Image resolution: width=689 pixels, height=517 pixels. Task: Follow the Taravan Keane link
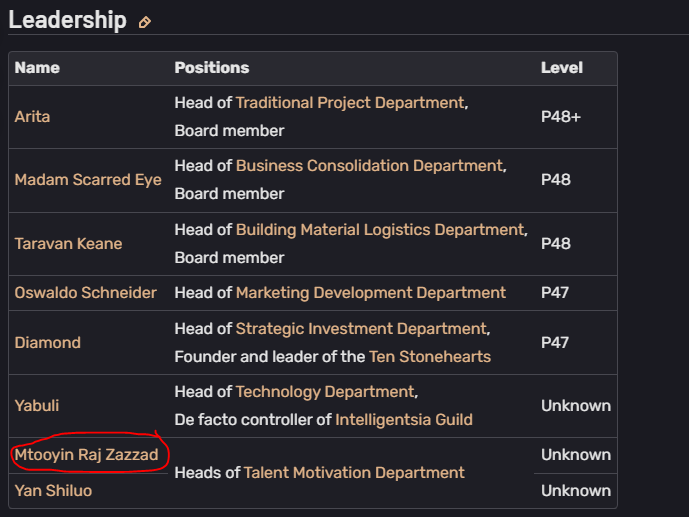pyautogui.click(x=68, y=244)
